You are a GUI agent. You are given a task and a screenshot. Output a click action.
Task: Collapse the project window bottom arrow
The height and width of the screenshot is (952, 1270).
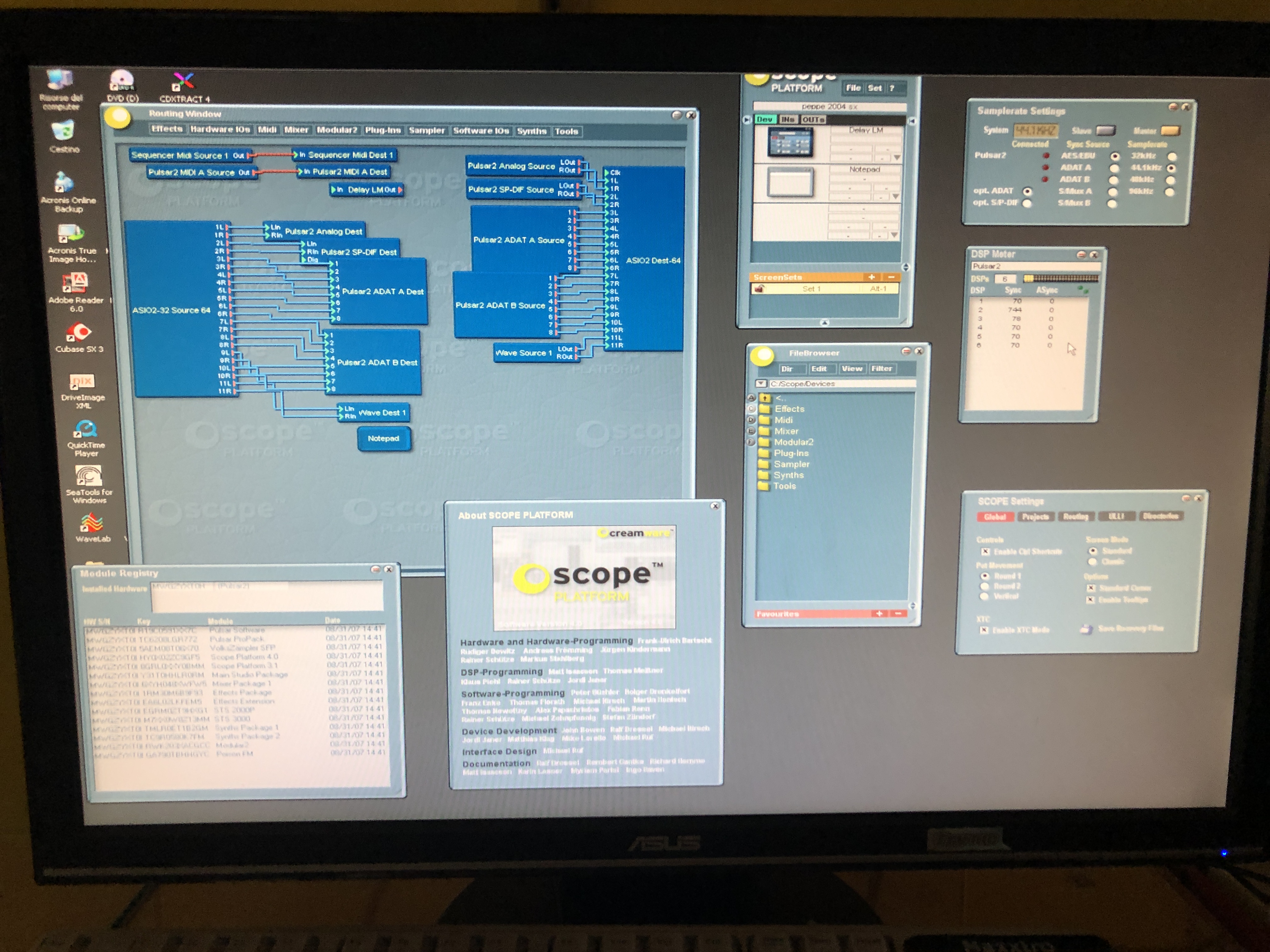point(825,322)
